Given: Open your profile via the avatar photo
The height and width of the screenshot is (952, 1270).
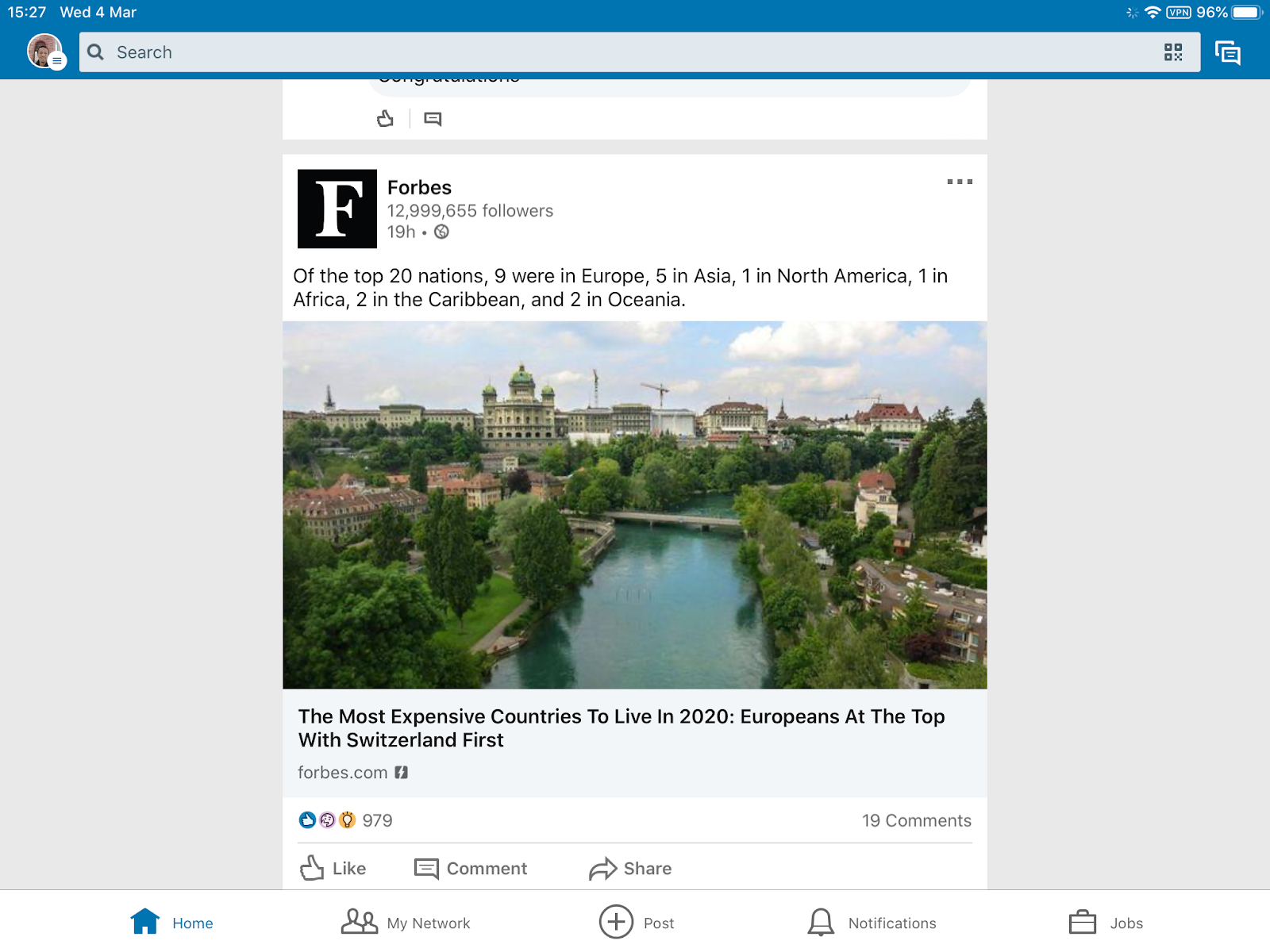Looking at the screenshot, I should [x=44, y=52].
